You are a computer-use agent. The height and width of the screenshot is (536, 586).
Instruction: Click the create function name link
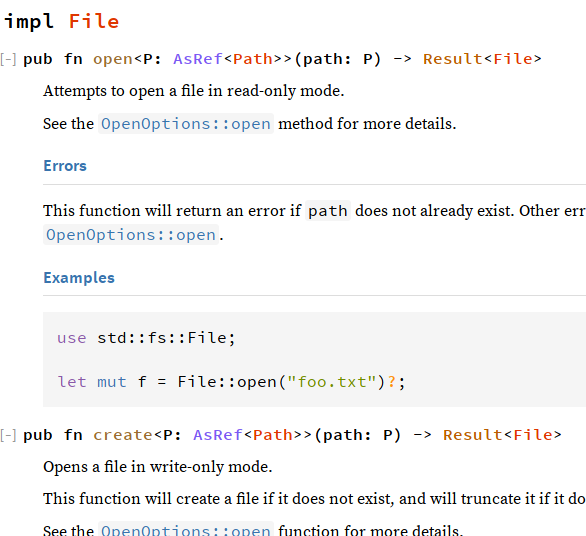coord(123,435)
